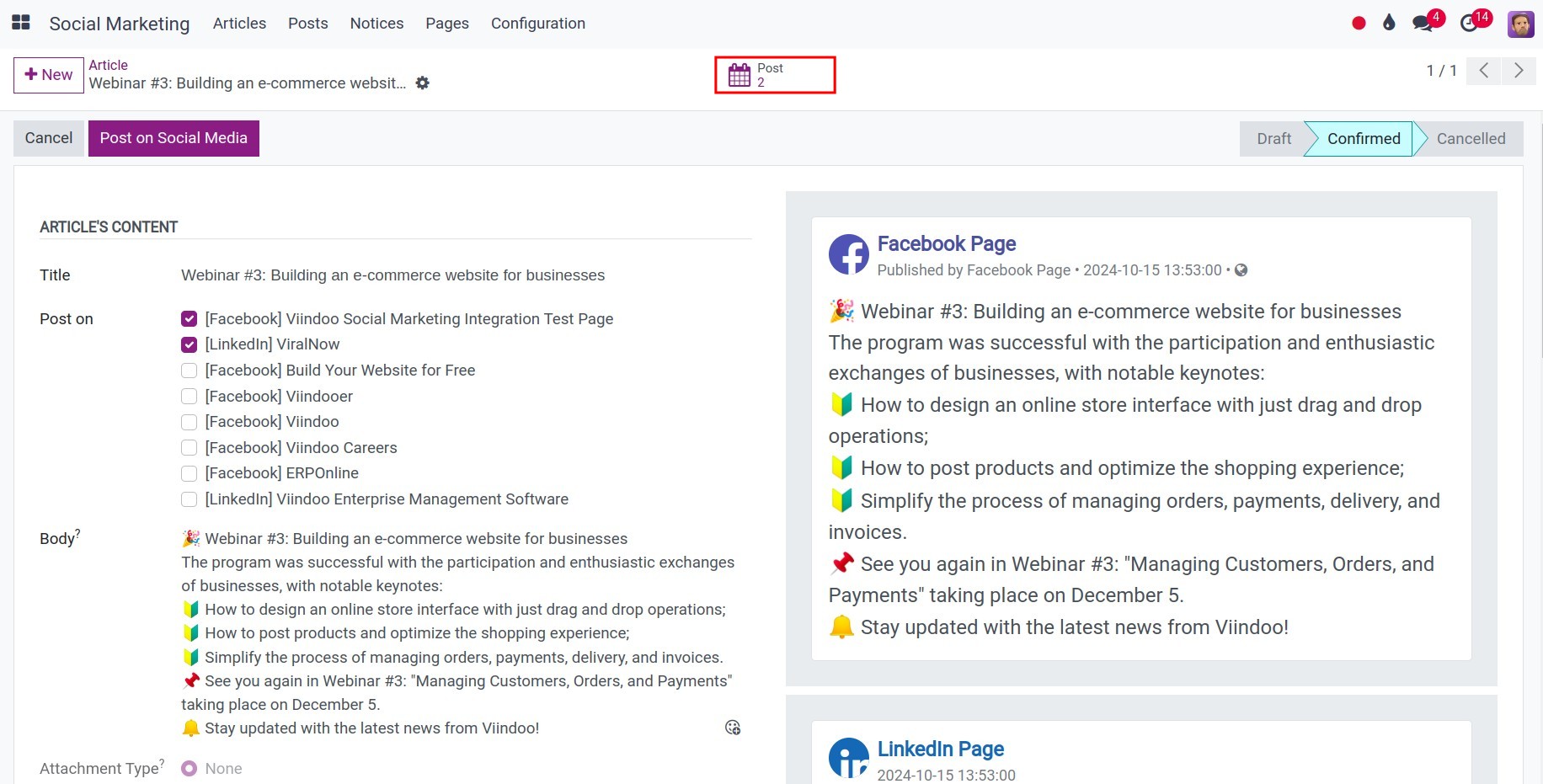The height and width of the screenshot is (784, 1543).
Task: Check LinkedIn Viindoo Enterprise Management Software
Action: point(190,499)
